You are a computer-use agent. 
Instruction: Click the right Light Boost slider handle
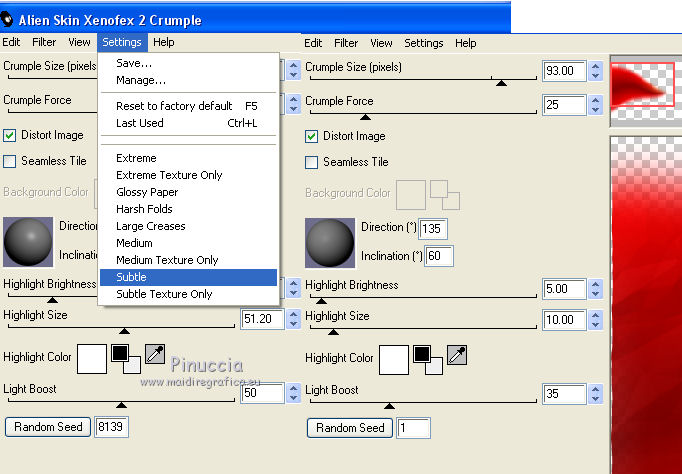tap(389, 406)
